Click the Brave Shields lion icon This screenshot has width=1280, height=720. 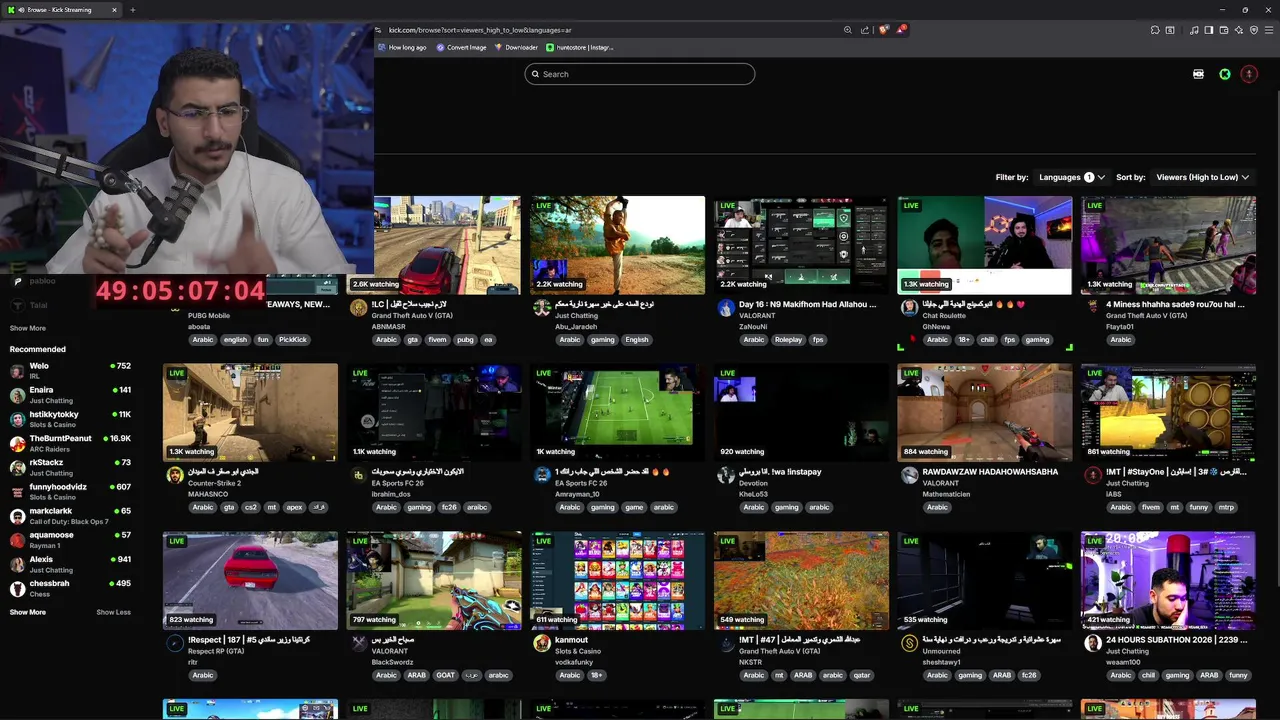883,30
